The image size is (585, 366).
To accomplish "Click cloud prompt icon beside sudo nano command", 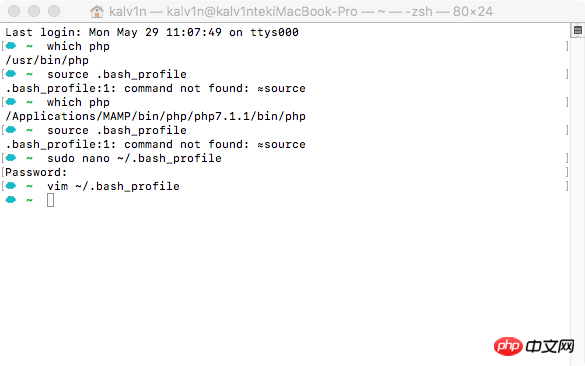I will (x=11, y=158).
